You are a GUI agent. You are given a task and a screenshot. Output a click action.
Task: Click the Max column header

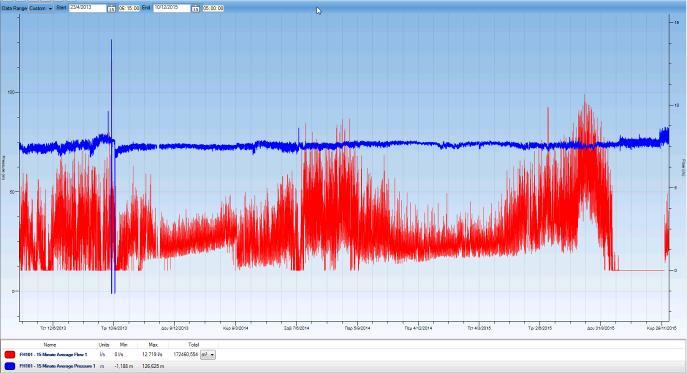point(153,345)
